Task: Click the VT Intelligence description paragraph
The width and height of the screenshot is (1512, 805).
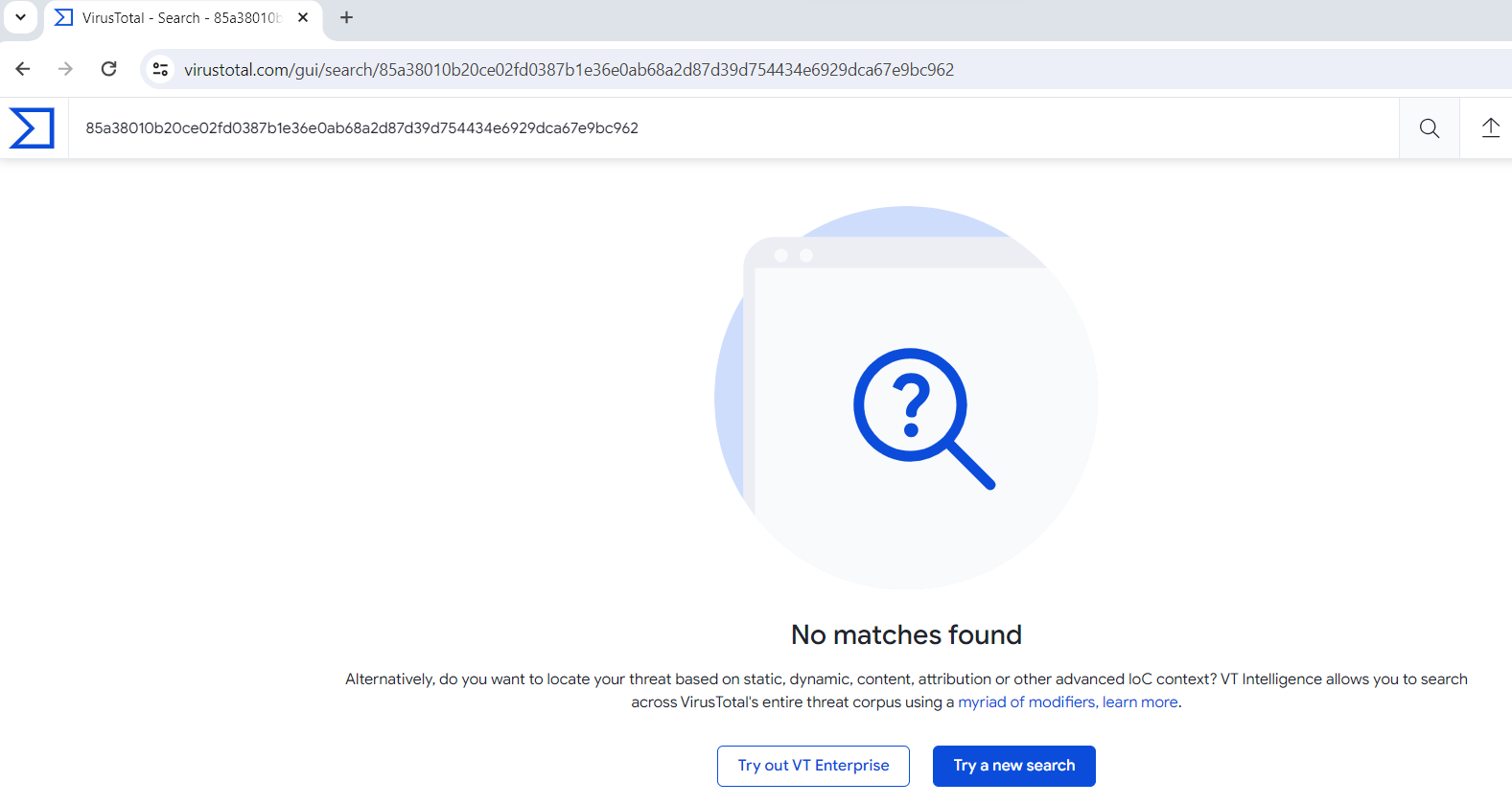Action: [x=905, y=679]
